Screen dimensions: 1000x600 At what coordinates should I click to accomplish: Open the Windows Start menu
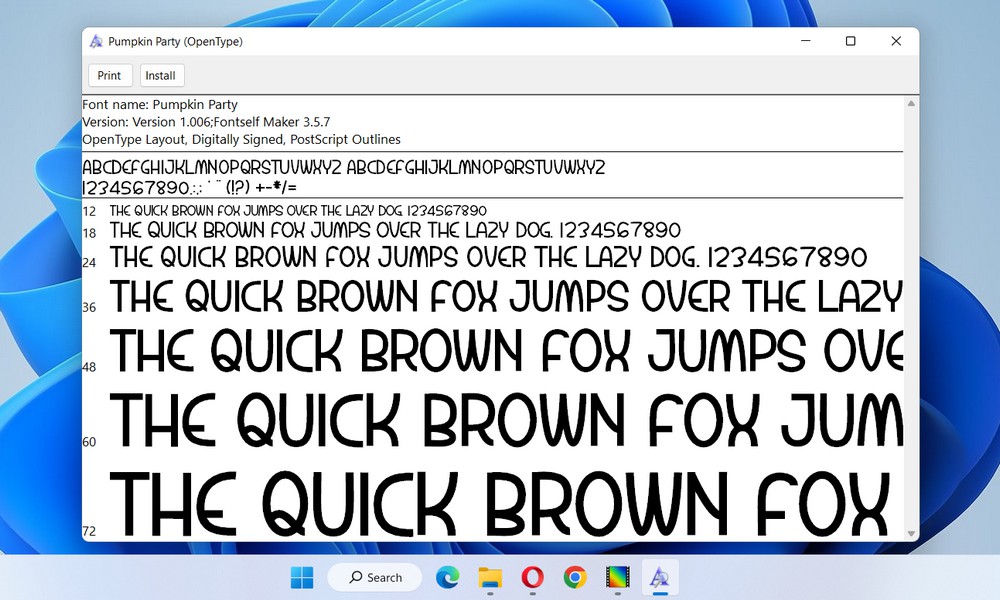coord(301,577)
